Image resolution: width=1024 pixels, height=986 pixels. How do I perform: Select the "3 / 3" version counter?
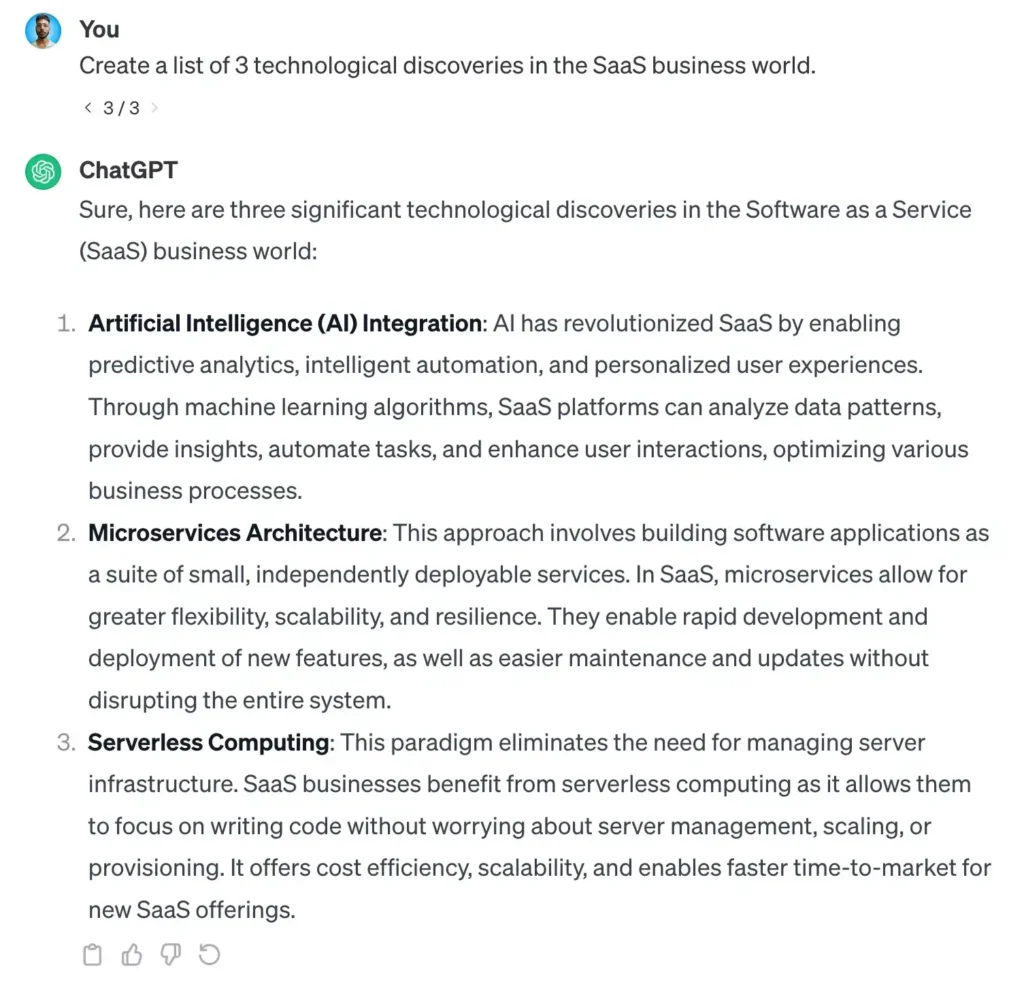(121, 108)
